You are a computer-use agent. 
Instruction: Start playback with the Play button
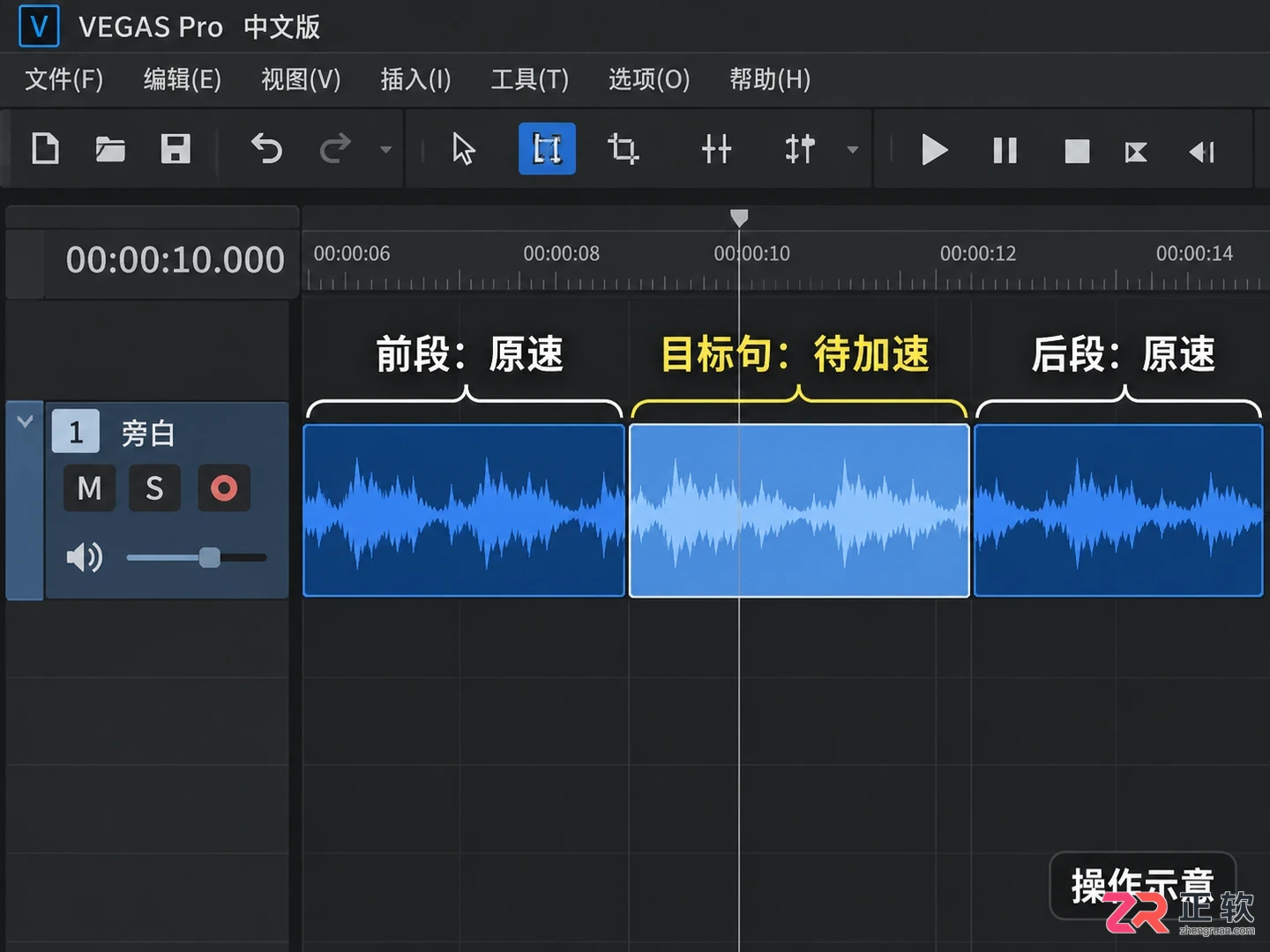click(x=934, y=150)
